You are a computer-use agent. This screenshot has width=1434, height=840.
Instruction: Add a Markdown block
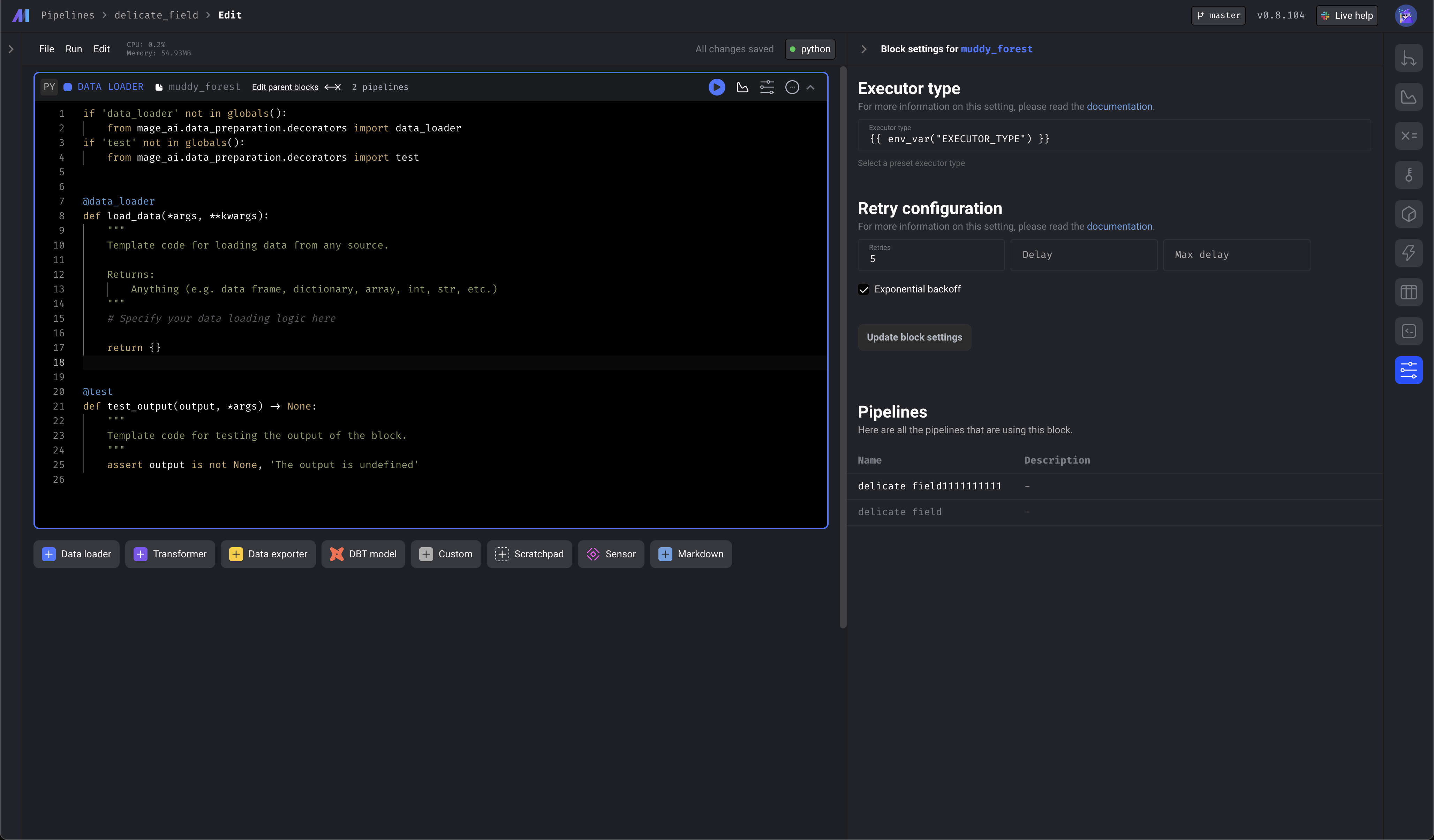[691, 554]
